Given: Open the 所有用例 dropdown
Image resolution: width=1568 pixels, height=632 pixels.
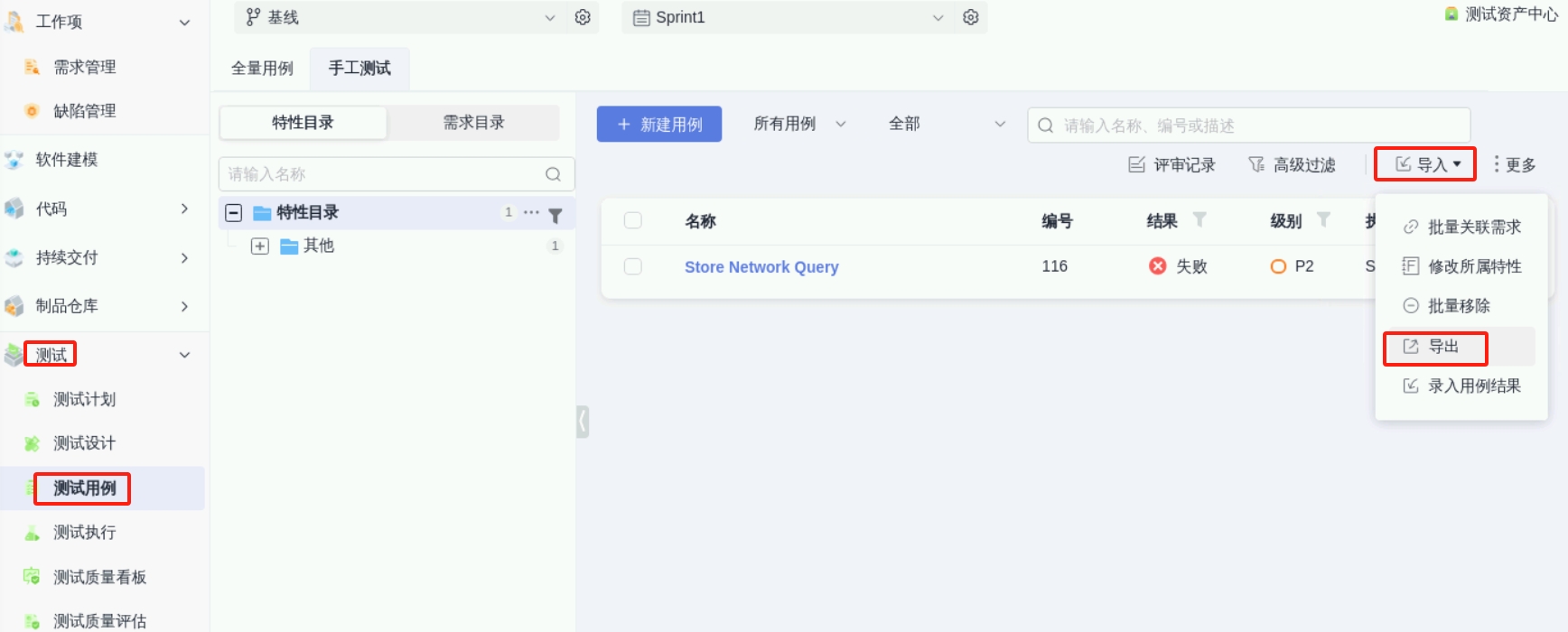Looking at the screenshot, I should point(799,124).
